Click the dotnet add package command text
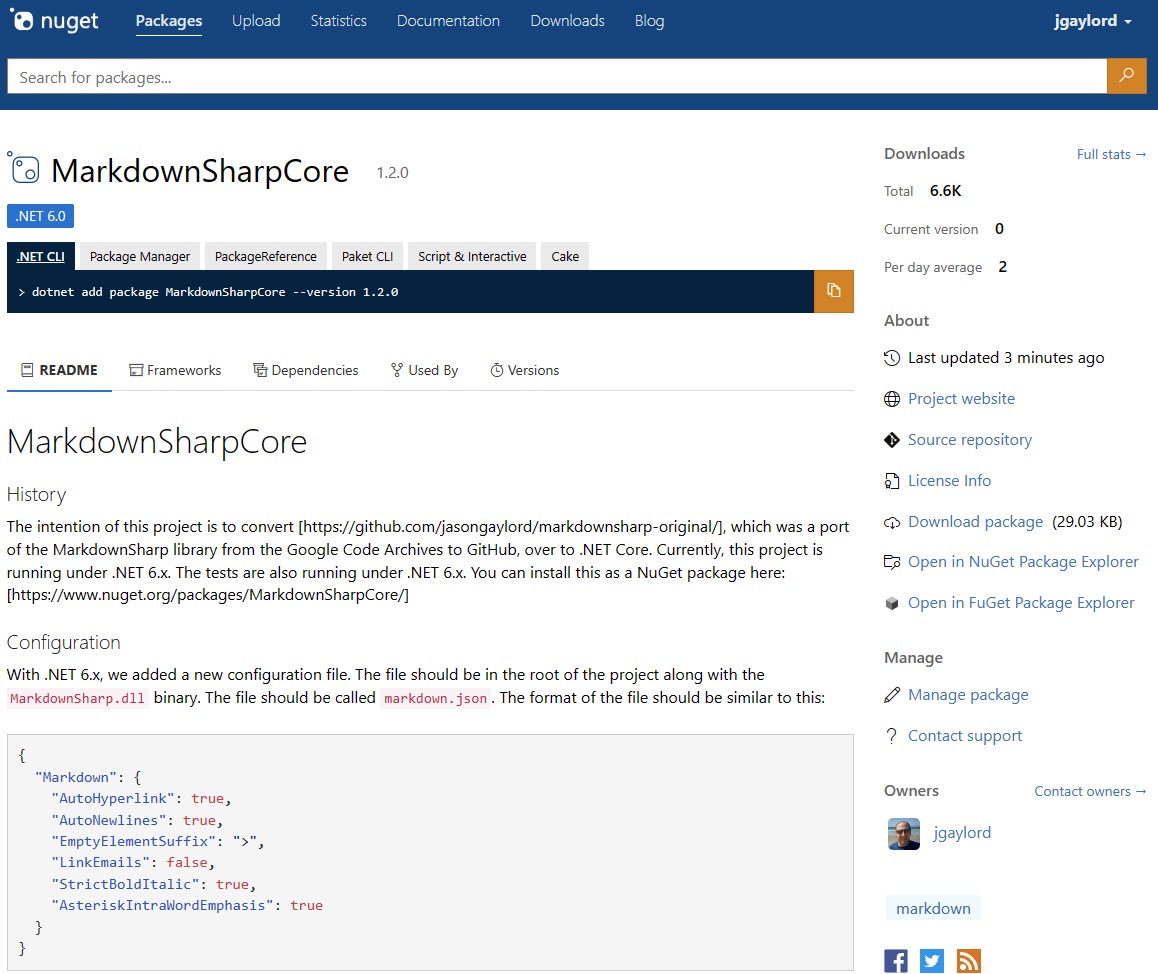Image resolution: width=1158 pixels, height=974 pixels. [214, 292]
